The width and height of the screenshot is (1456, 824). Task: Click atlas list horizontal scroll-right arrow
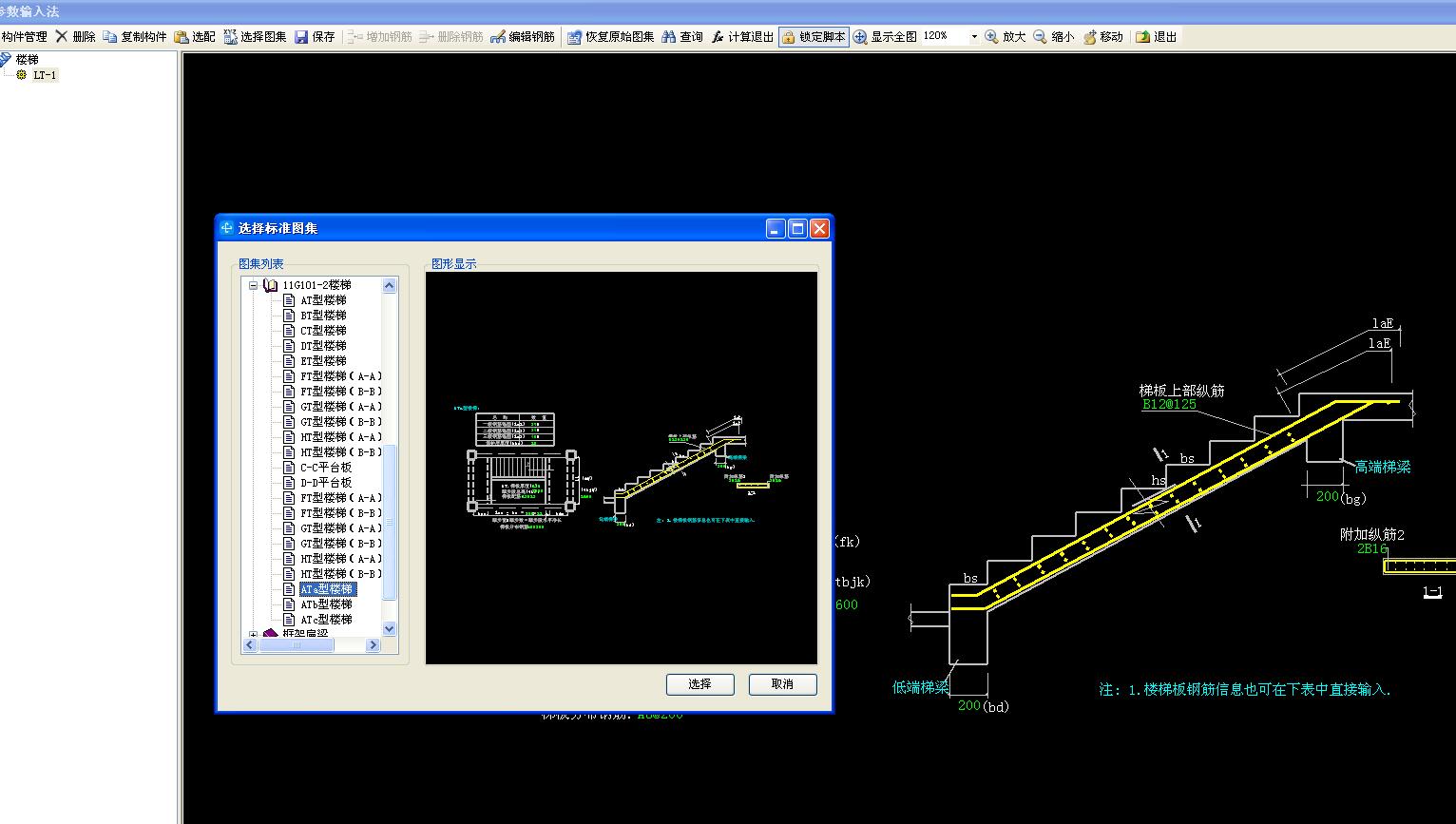(373, 645)
